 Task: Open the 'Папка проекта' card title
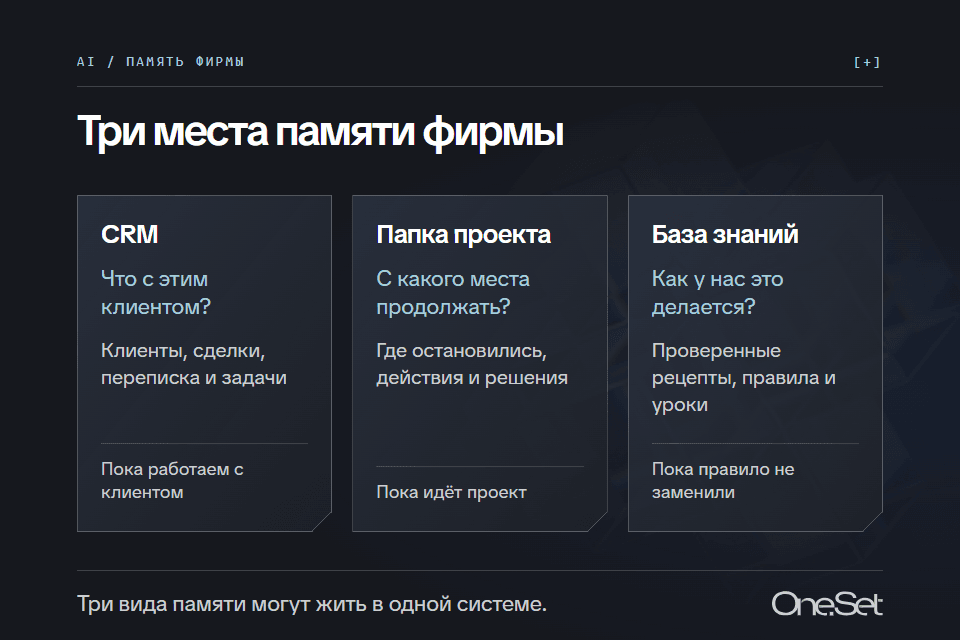point(463,235)
